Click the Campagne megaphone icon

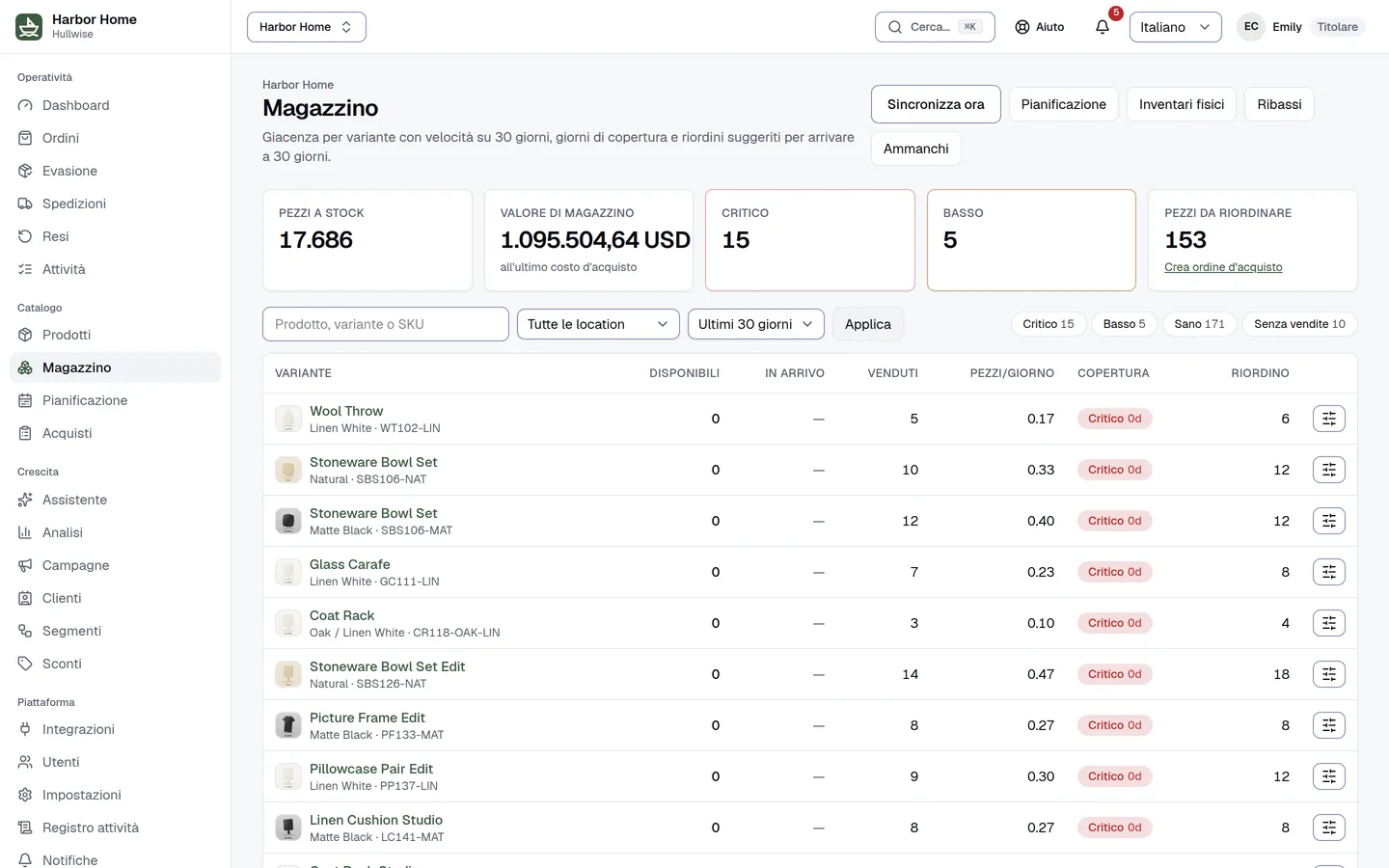tap(25, 565)
